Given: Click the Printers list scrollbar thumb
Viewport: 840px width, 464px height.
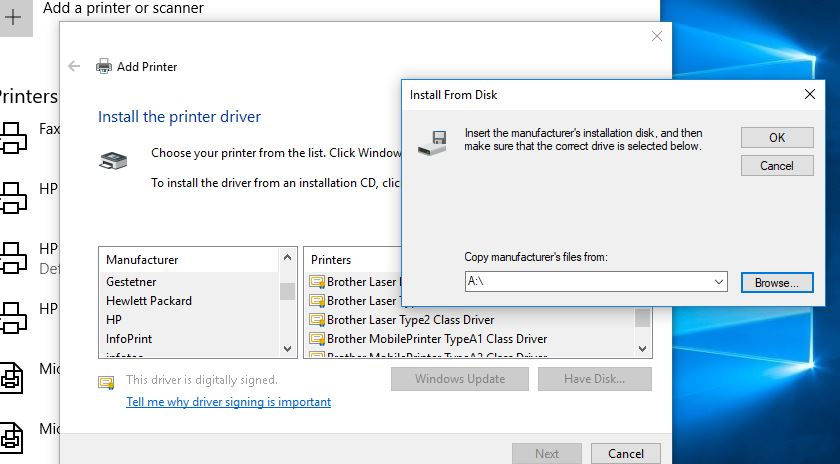Looking at the screenshot, I should pos(642,317).
